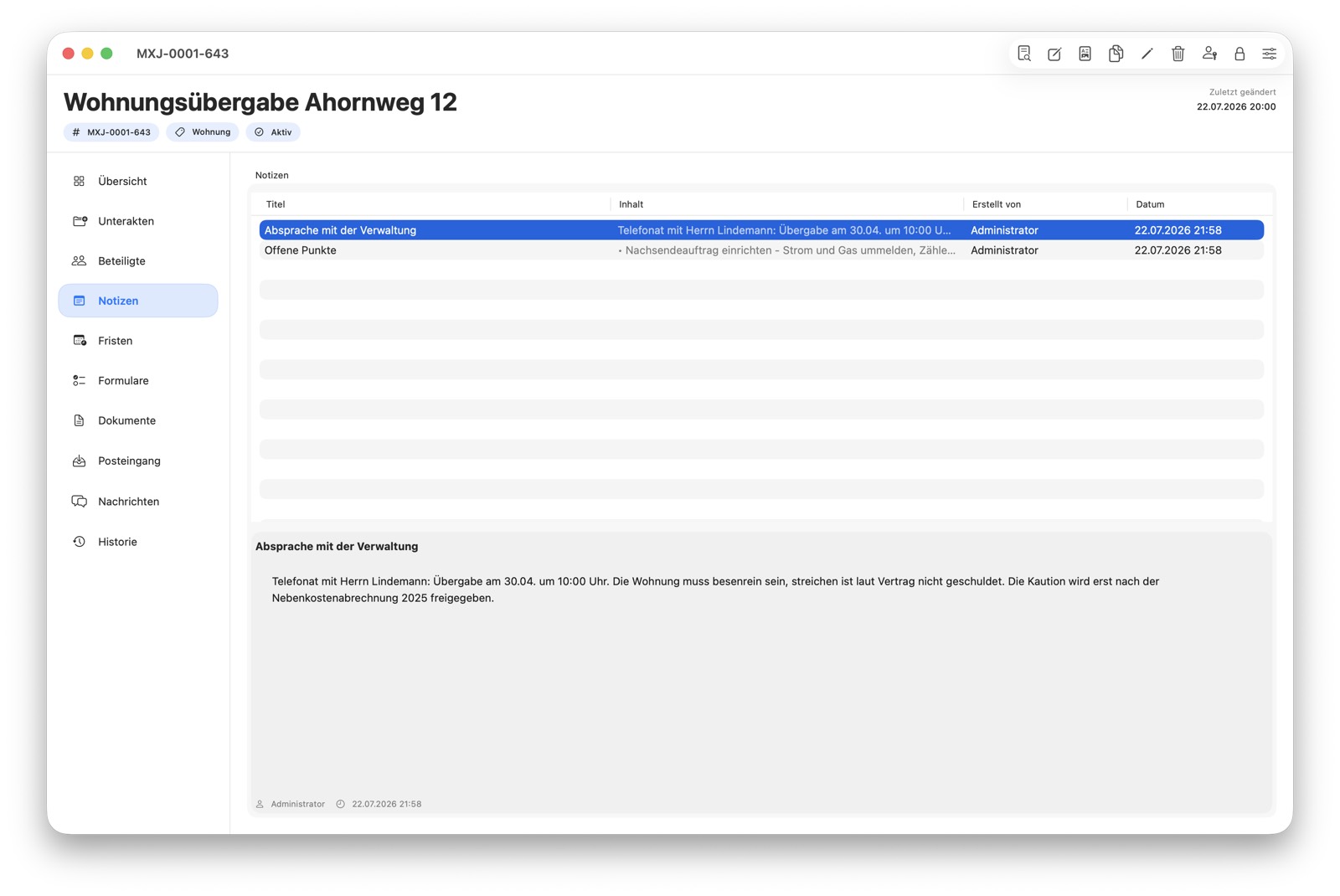This screenshot has width=1340, height=896.
Task: Open the user permissions key icon
Action: 1209,54
